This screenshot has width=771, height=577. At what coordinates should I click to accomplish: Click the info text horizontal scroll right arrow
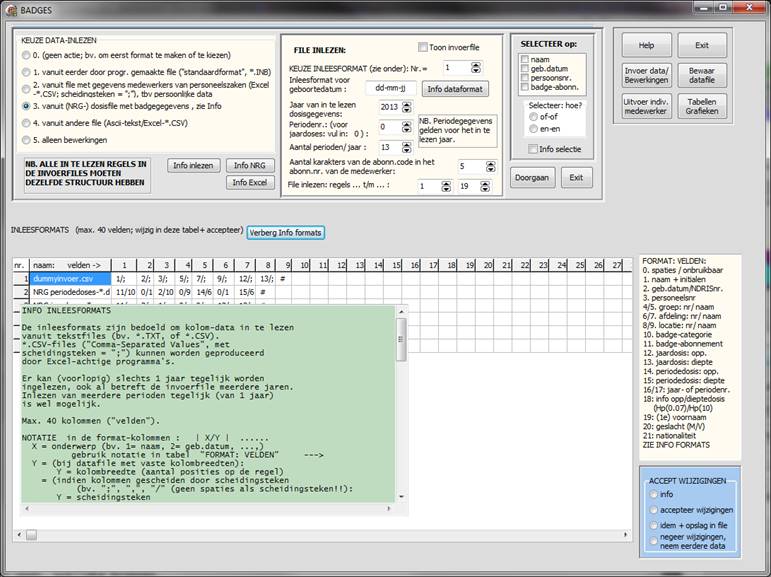point(388,509)
